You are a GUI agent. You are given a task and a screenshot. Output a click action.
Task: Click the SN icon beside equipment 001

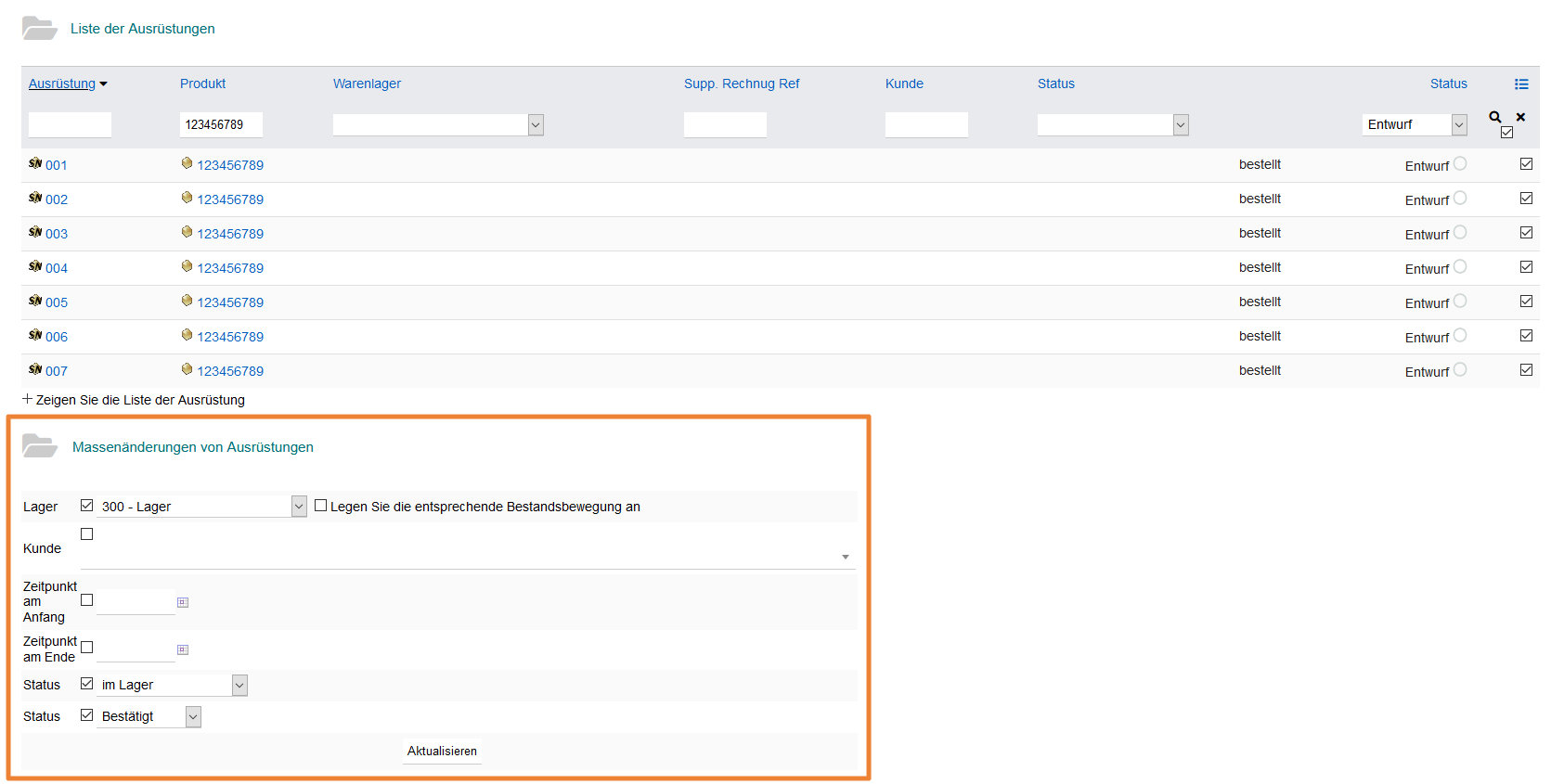(x=35, y=164)
